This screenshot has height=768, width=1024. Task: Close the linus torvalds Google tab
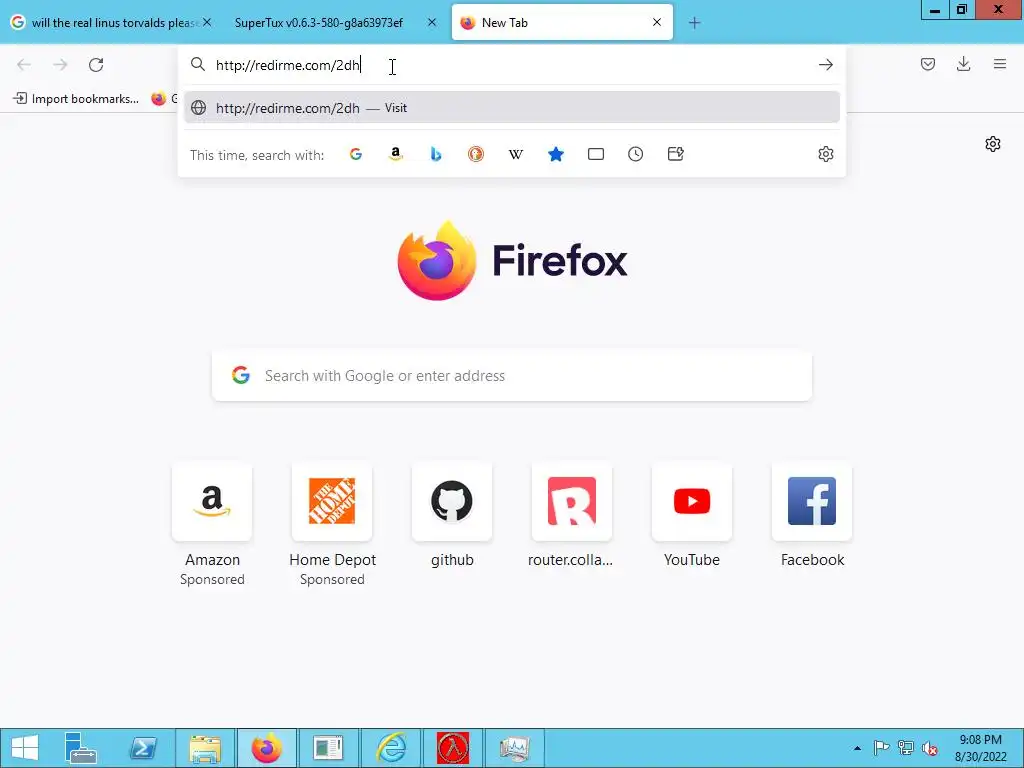[207, 22]
